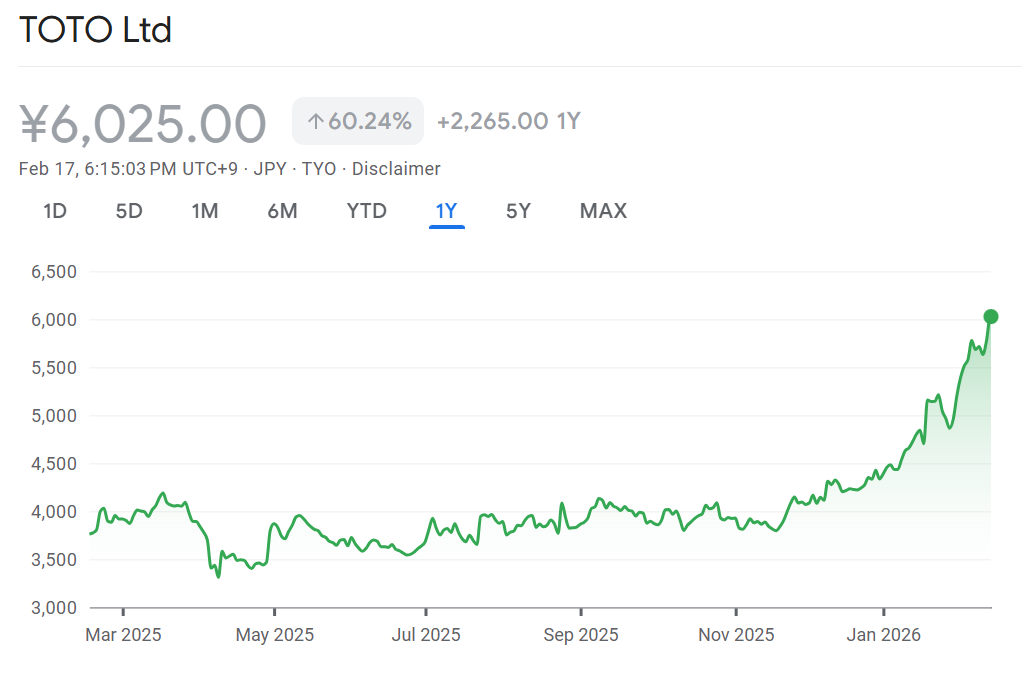Click the Nov 2025 axis label
Viewport: 1021px width, 675px height.
tap(736, 635)
